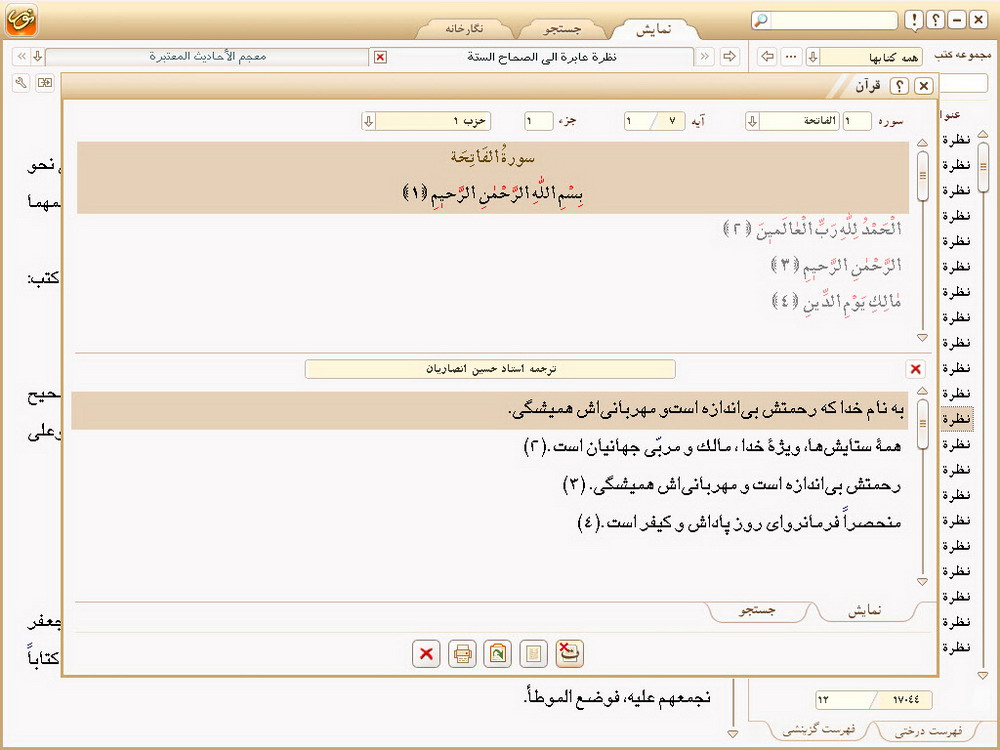Click the 'ترجمه استاد حسین انصاریان' translation selector
Viewport: 1000px width, 750px height.
(x=490, y=369)
